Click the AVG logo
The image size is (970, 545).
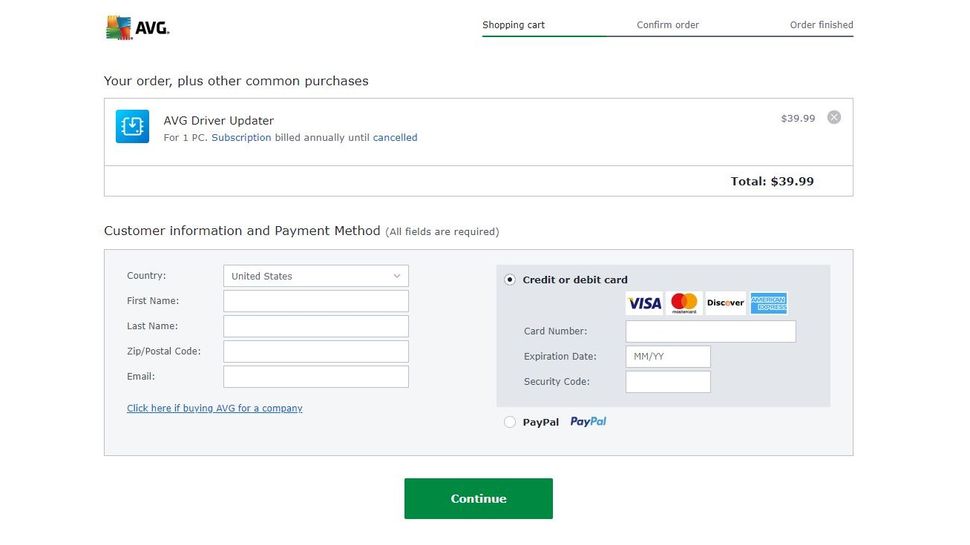[138, 27]
